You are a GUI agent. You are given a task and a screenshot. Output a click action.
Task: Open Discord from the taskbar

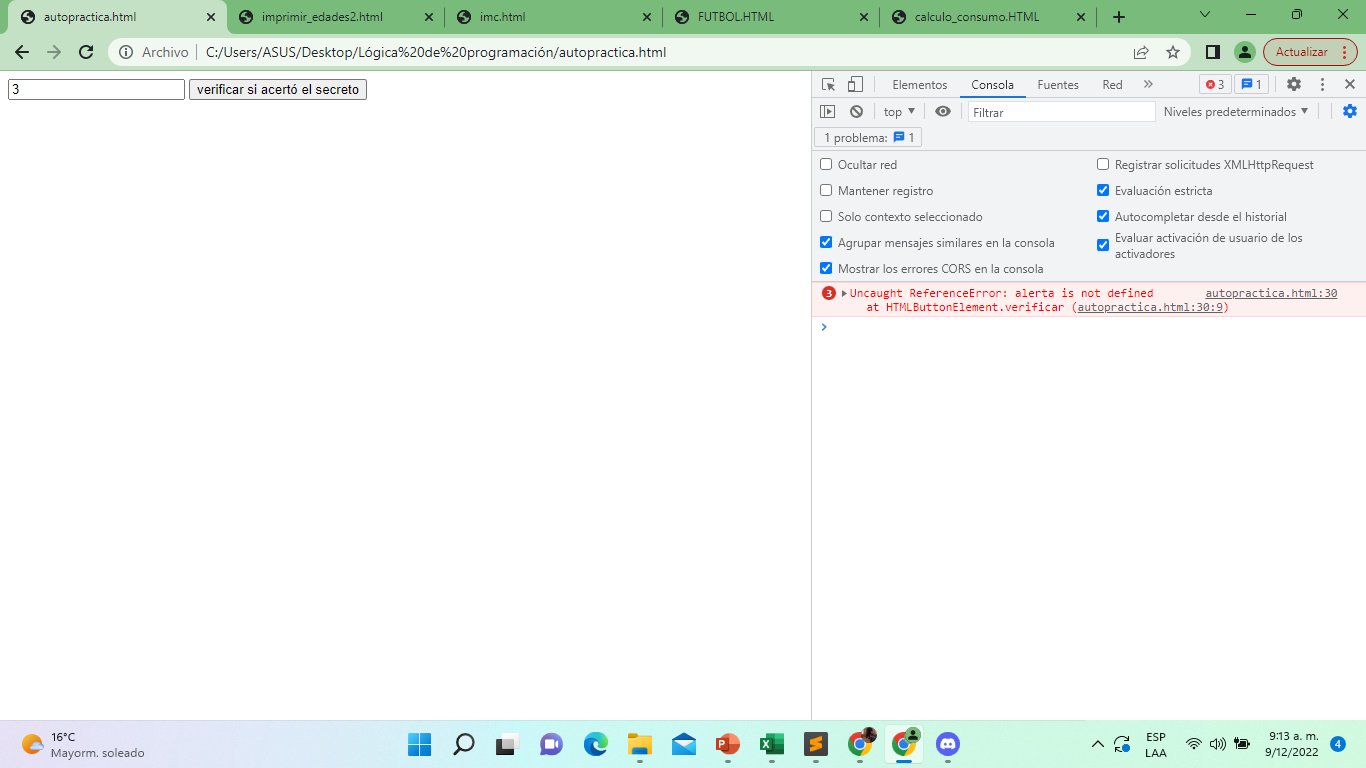coord(948,744)
